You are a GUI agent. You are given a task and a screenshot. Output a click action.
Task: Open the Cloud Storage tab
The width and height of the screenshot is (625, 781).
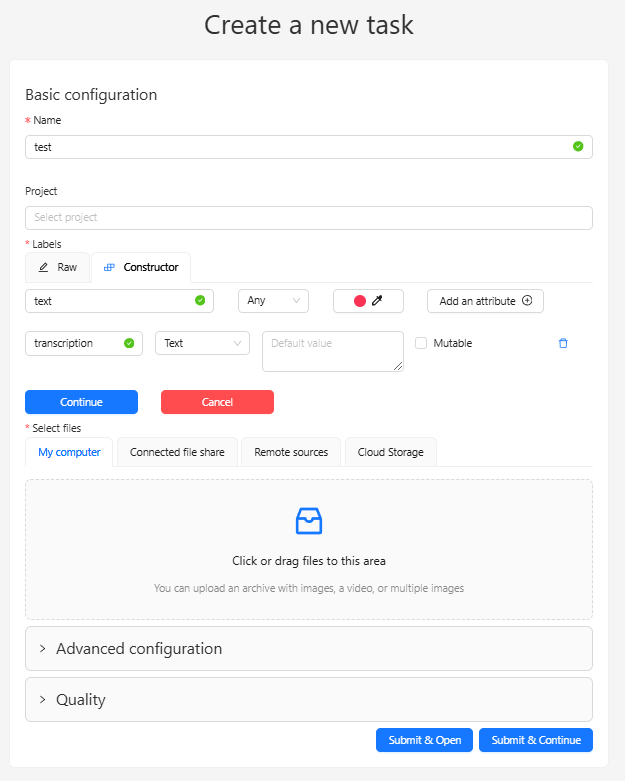tap(390, 452)
